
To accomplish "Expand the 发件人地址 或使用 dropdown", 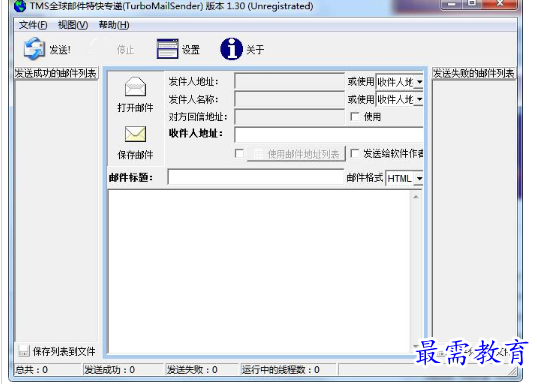I will pyautogui.click(x=419, y=82).
